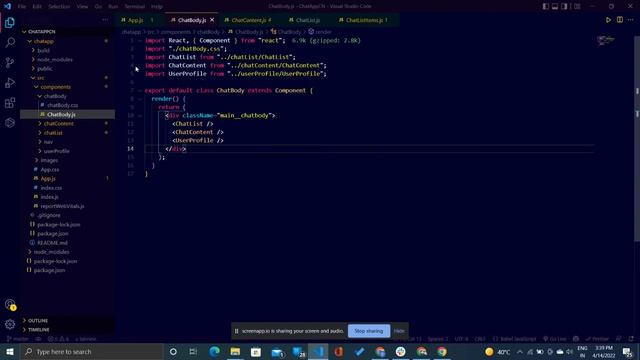Open Manage settings gear icon
The image size is (640, 360).
10,324
